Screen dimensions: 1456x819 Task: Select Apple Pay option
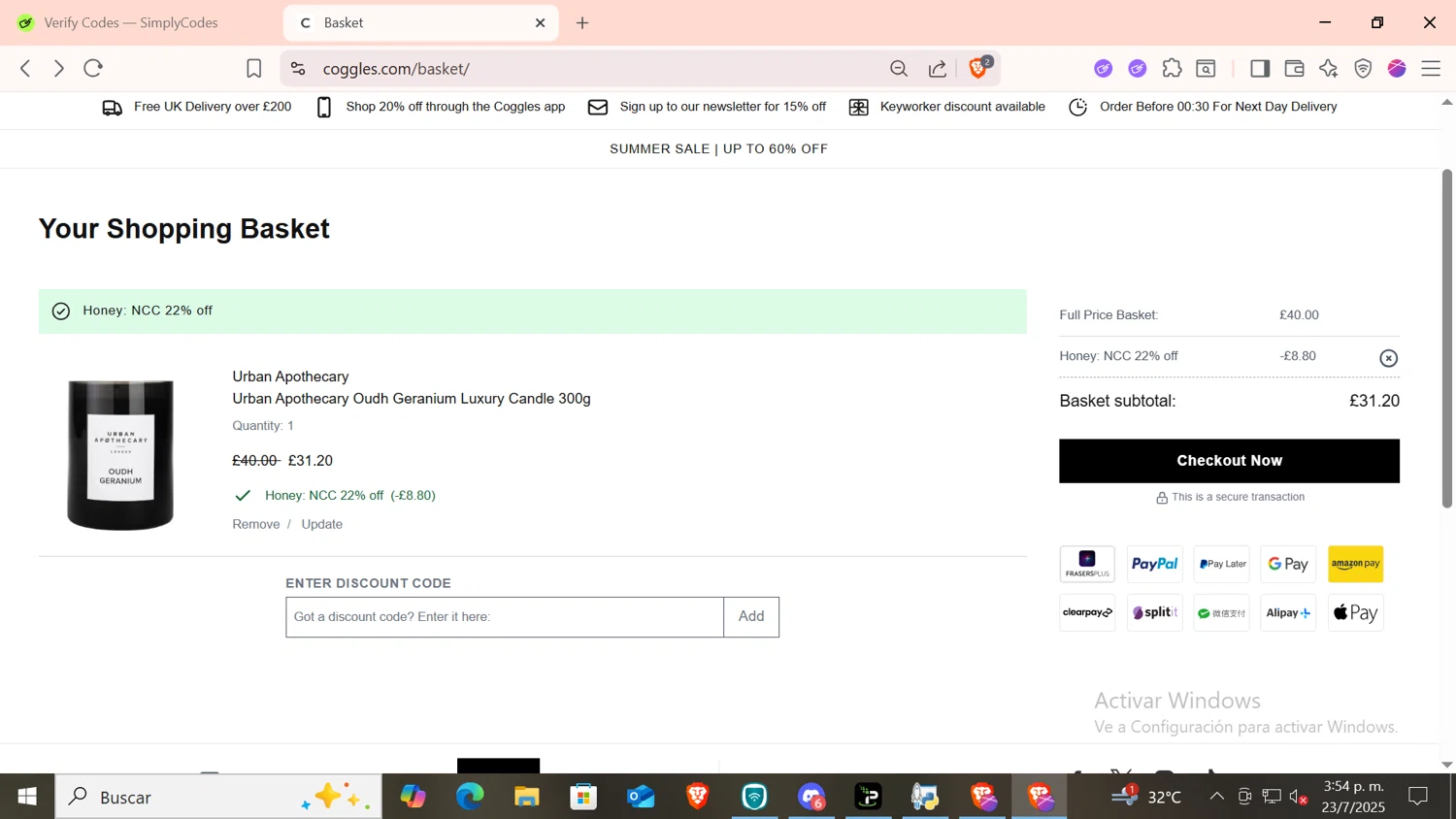pos(1356,612)
